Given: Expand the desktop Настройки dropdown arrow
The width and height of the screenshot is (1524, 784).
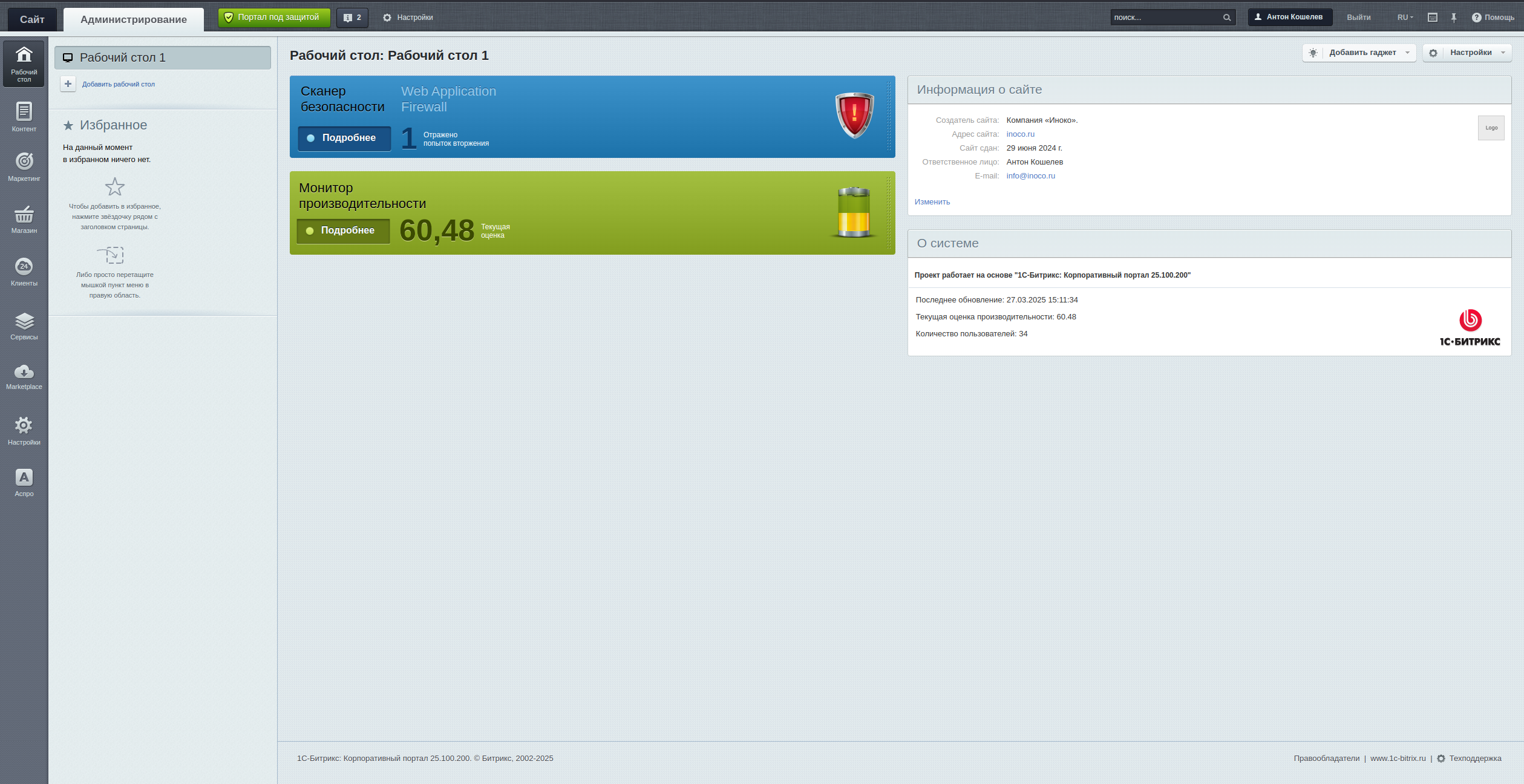Looking at the screenshot, I should 1503,53.
